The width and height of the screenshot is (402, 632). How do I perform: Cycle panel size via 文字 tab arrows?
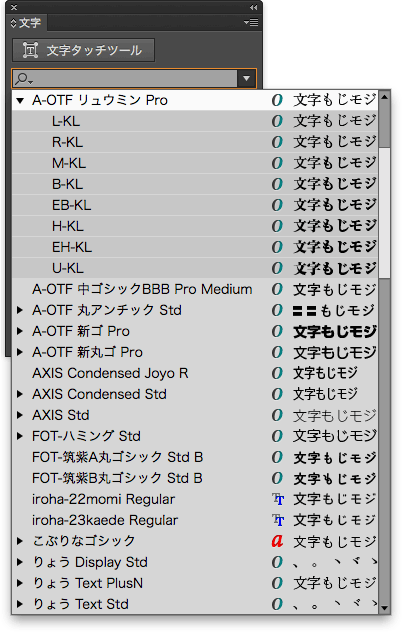(13, 23)
